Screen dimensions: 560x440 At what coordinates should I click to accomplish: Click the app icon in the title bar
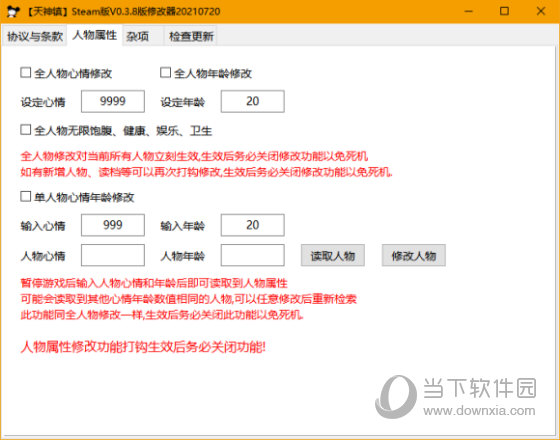pos(13,11)
